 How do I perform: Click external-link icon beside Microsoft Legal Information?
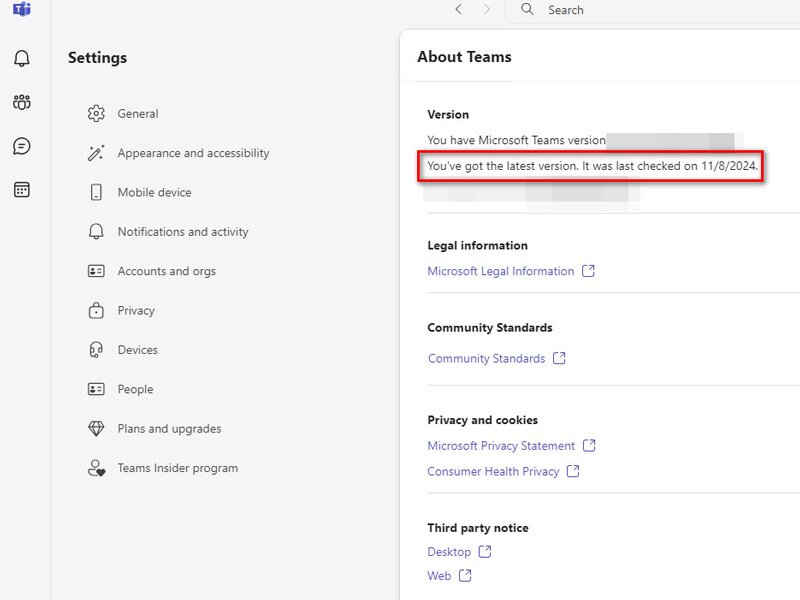(588, 270)
